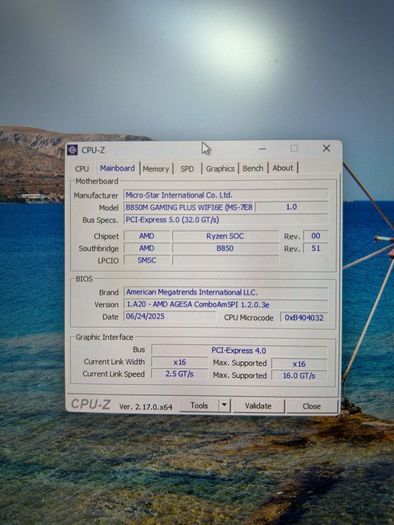
Task: Select the Mainboard tab
Action: [117, 168]
